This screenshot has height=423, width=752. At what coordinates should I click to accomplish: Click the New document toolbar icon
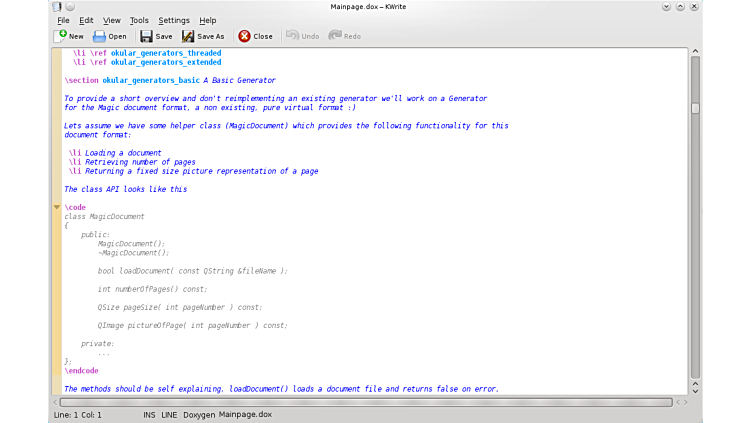[x=61, y=36]
